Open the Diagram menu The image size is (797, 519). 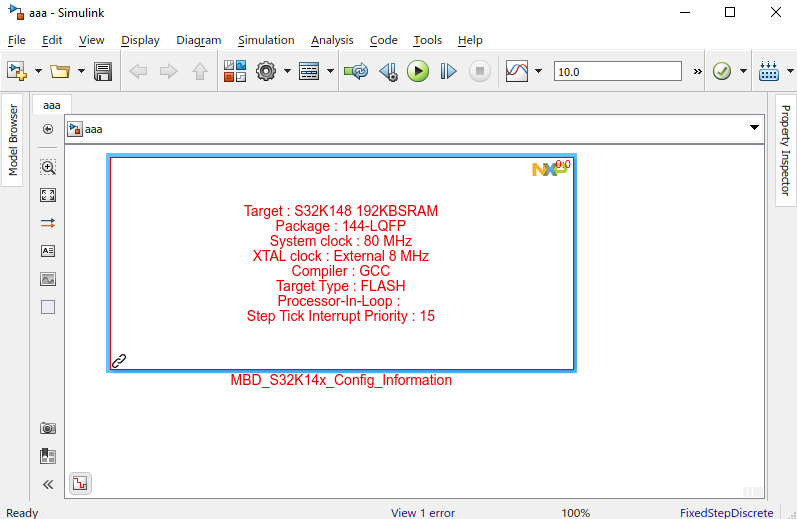tap(199, 40)
